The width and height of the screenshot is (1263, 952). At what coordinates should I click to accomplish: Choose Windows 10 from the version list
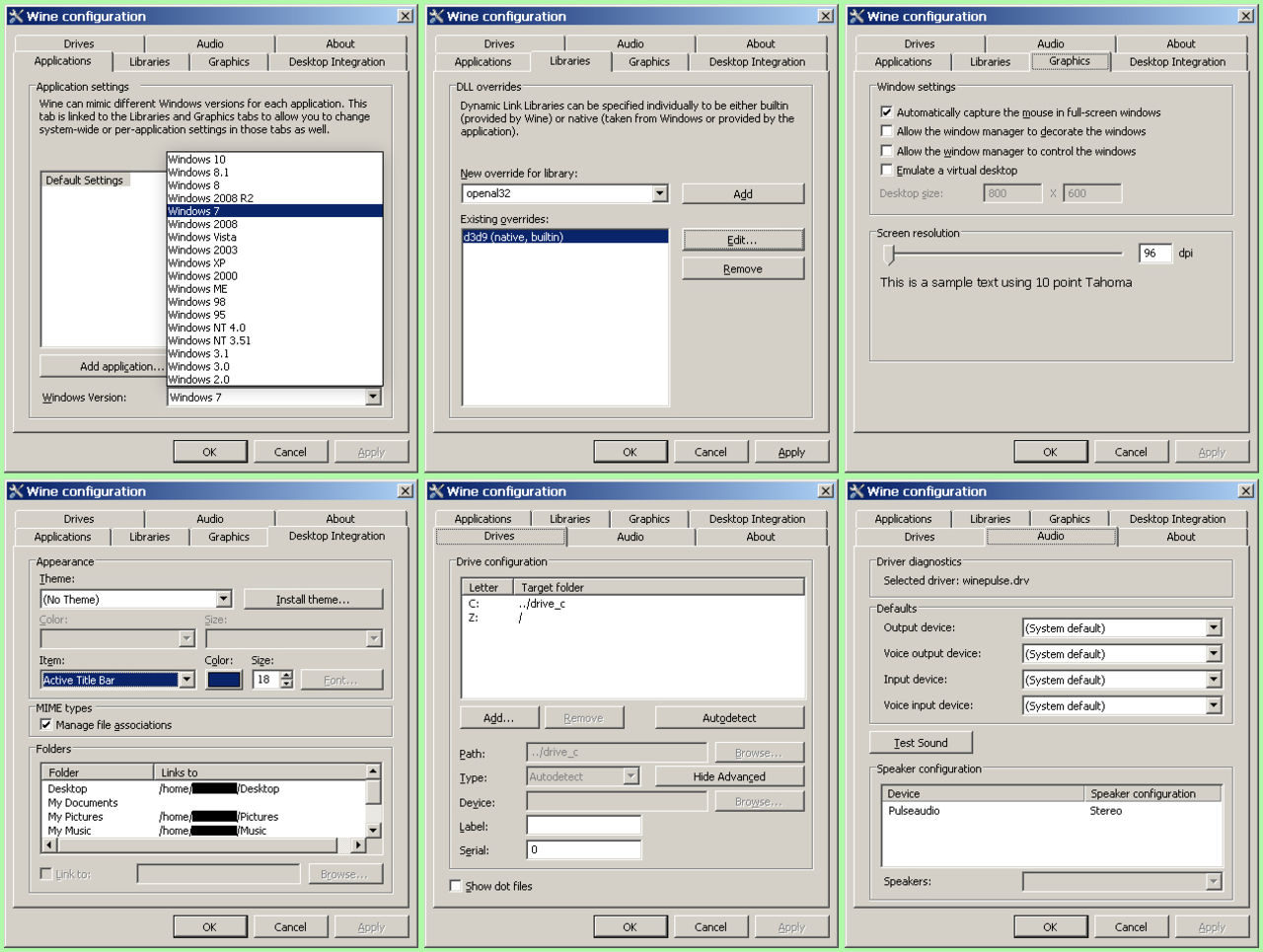click(x=197, y=159)
